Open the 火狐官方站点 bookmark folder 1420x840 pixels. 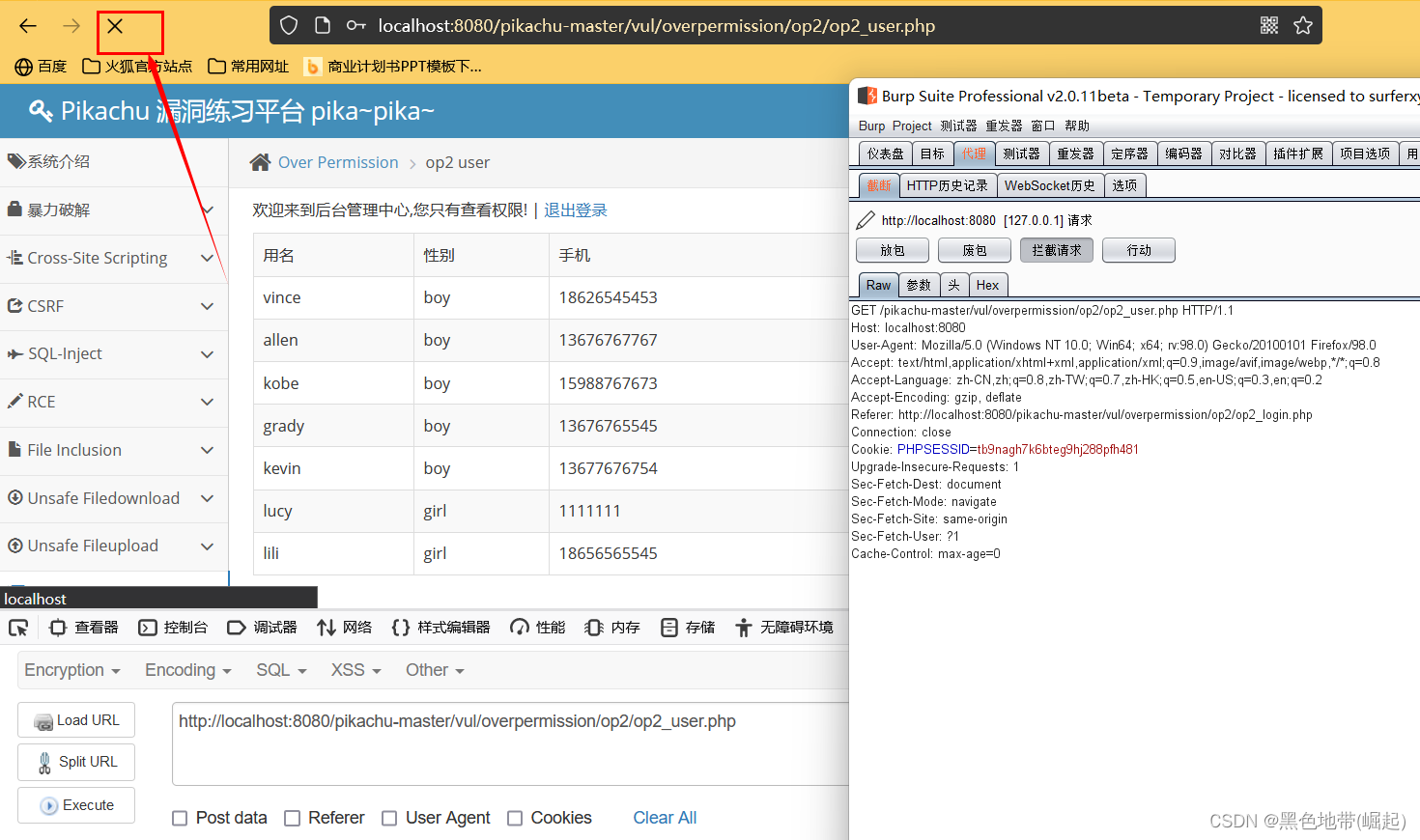137,67
